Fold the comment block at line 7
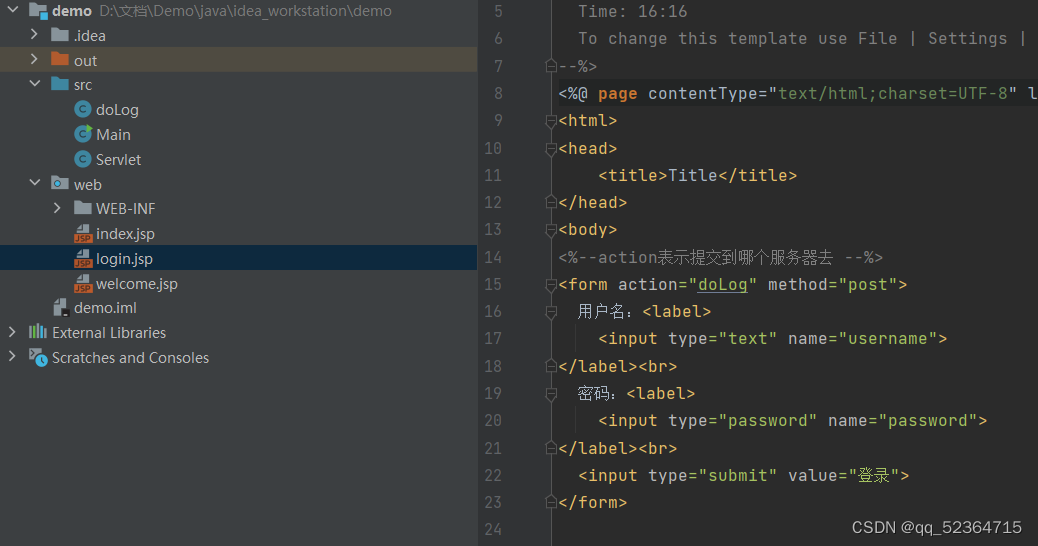The height and width of the screenshot is (546, 1038). 551,66
